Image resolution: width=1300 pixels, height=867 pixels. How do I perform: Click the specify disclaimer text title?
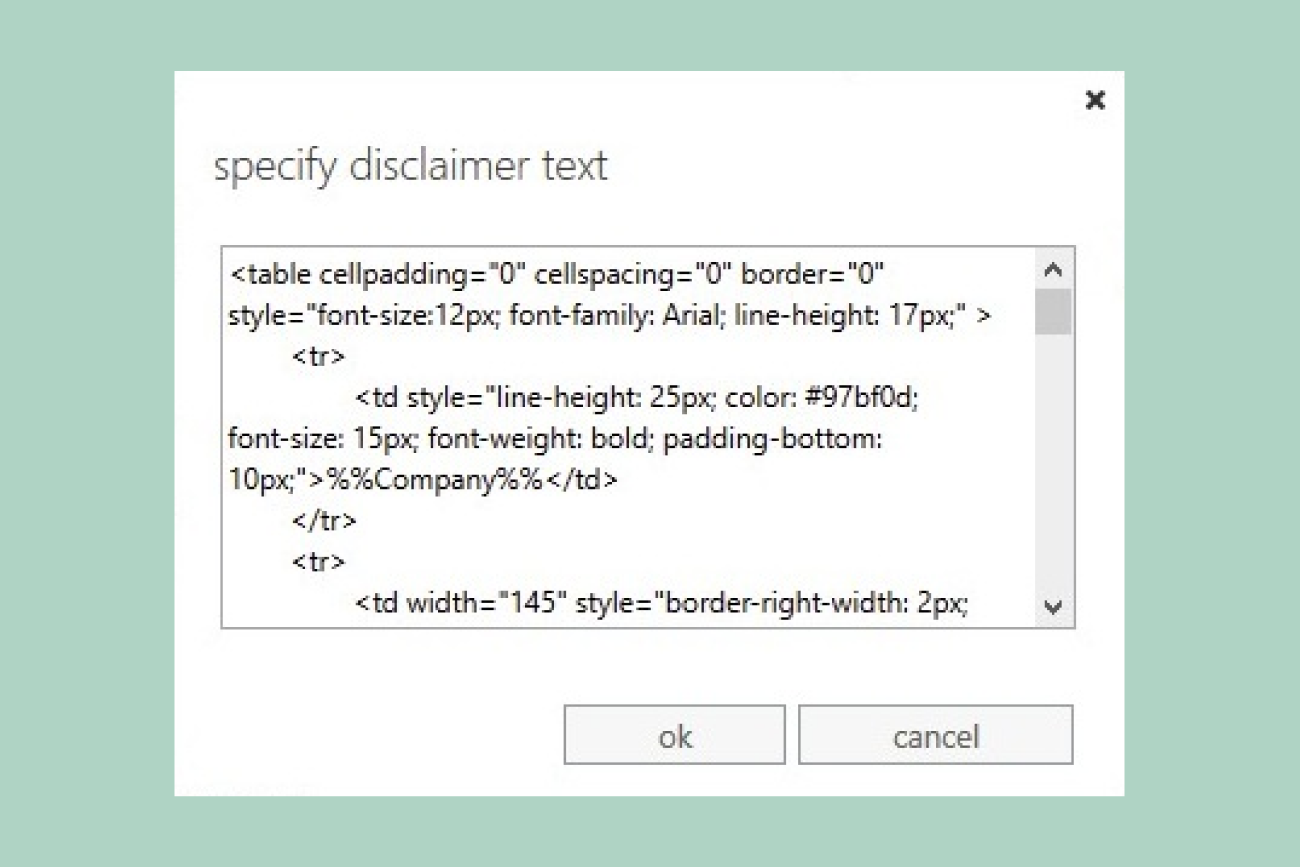click(410, 166)
